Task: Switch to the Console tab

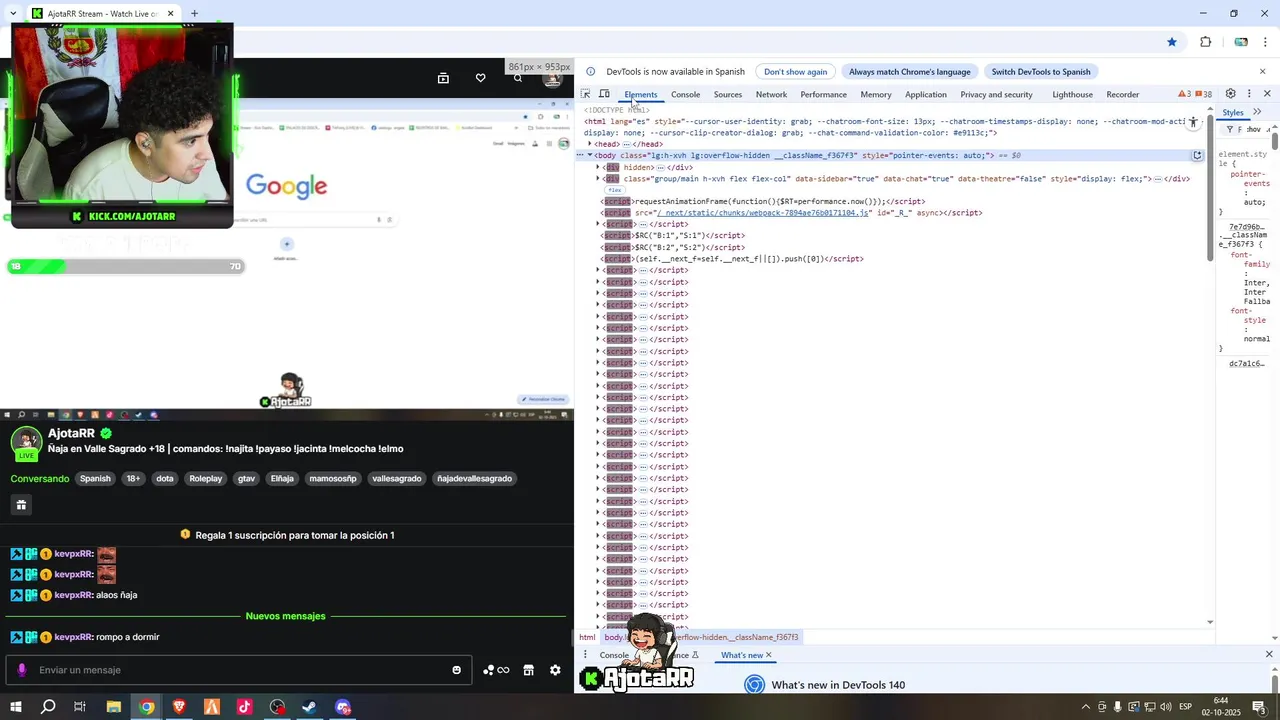Action: (685, 94)
